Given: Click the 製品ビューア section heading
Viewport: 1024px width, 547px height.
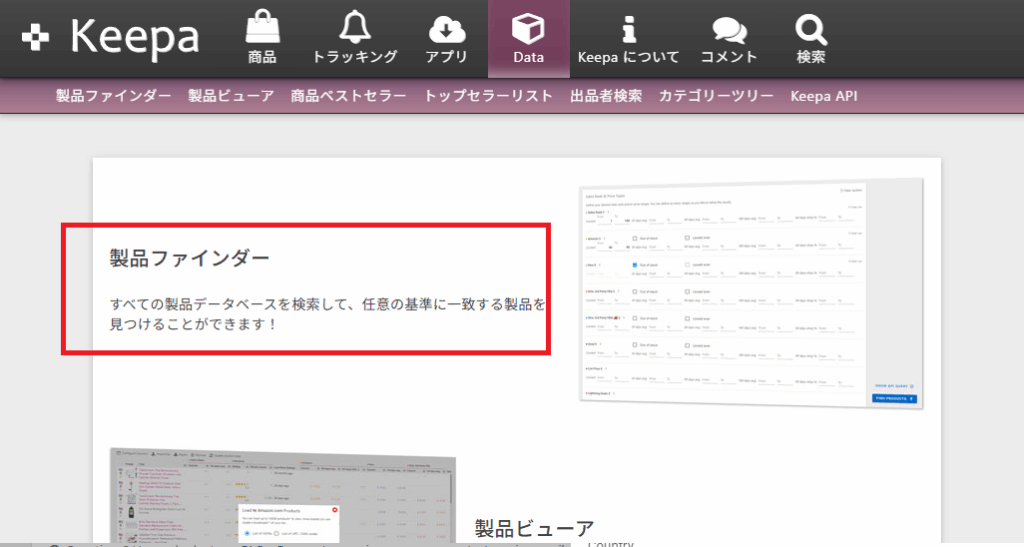Looking at the screenshot, I should [x=534, y=528].
